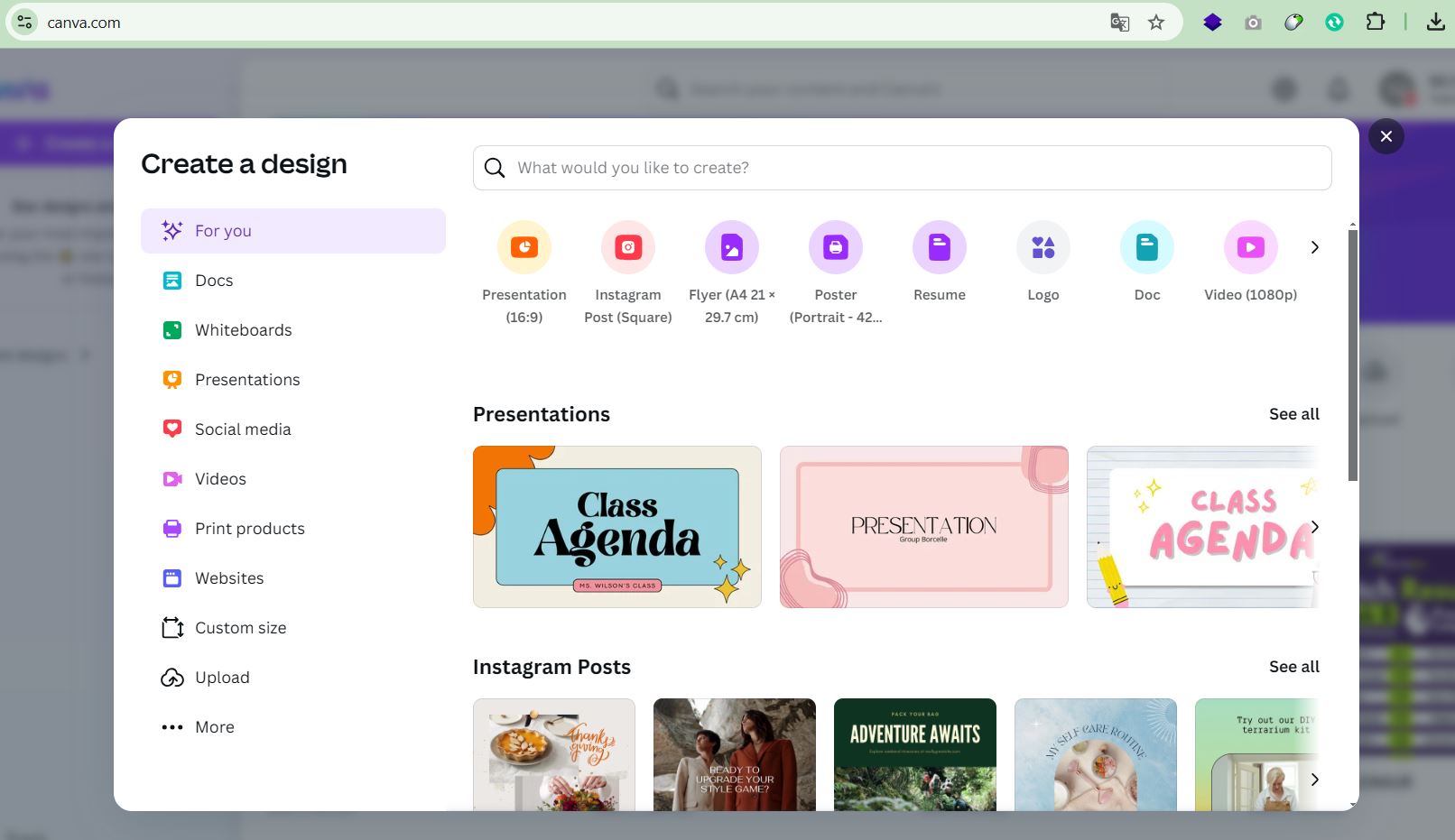Image resolution: width=1455 pixels, height=840 pixels.
Task: Open the DIY terrarium kit Instagram template
Action: (x=1257, y=754)
